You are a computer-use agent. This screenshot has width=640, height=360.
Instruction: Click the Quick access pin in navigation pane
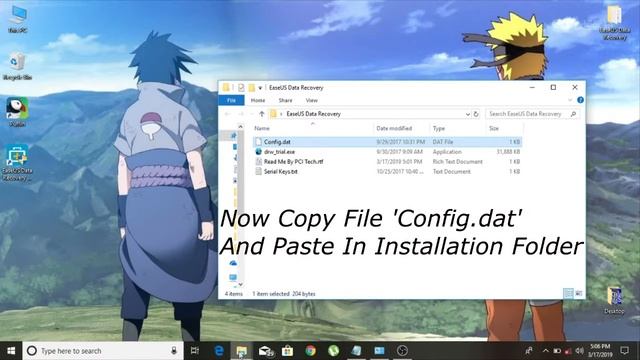[x=233, y=135]
